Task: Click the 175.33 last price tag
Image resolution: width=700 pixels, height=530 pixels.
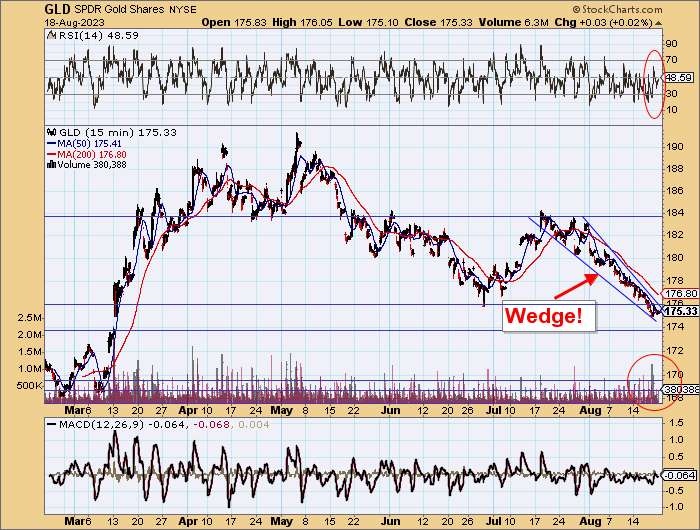Action: click(x=681, y=311)
